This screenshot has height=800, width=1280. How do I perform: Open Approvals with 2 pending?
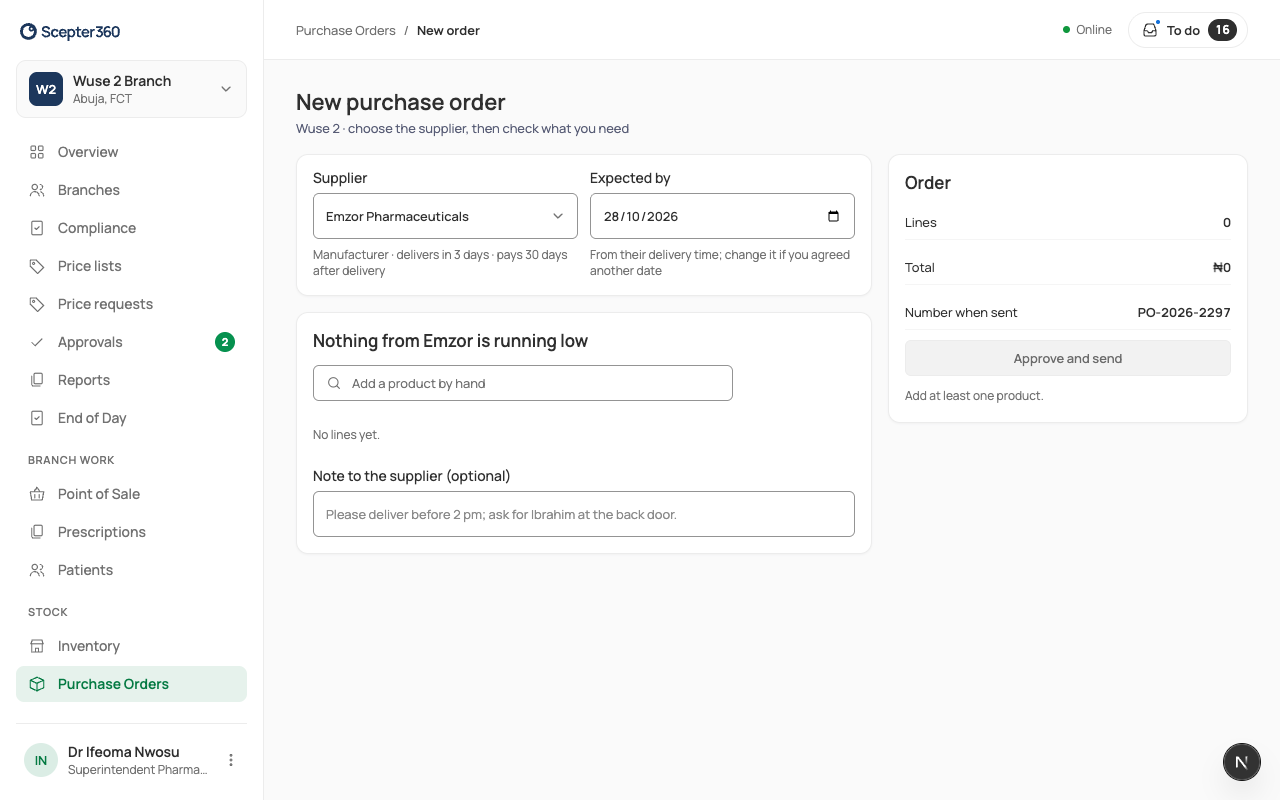131,342
